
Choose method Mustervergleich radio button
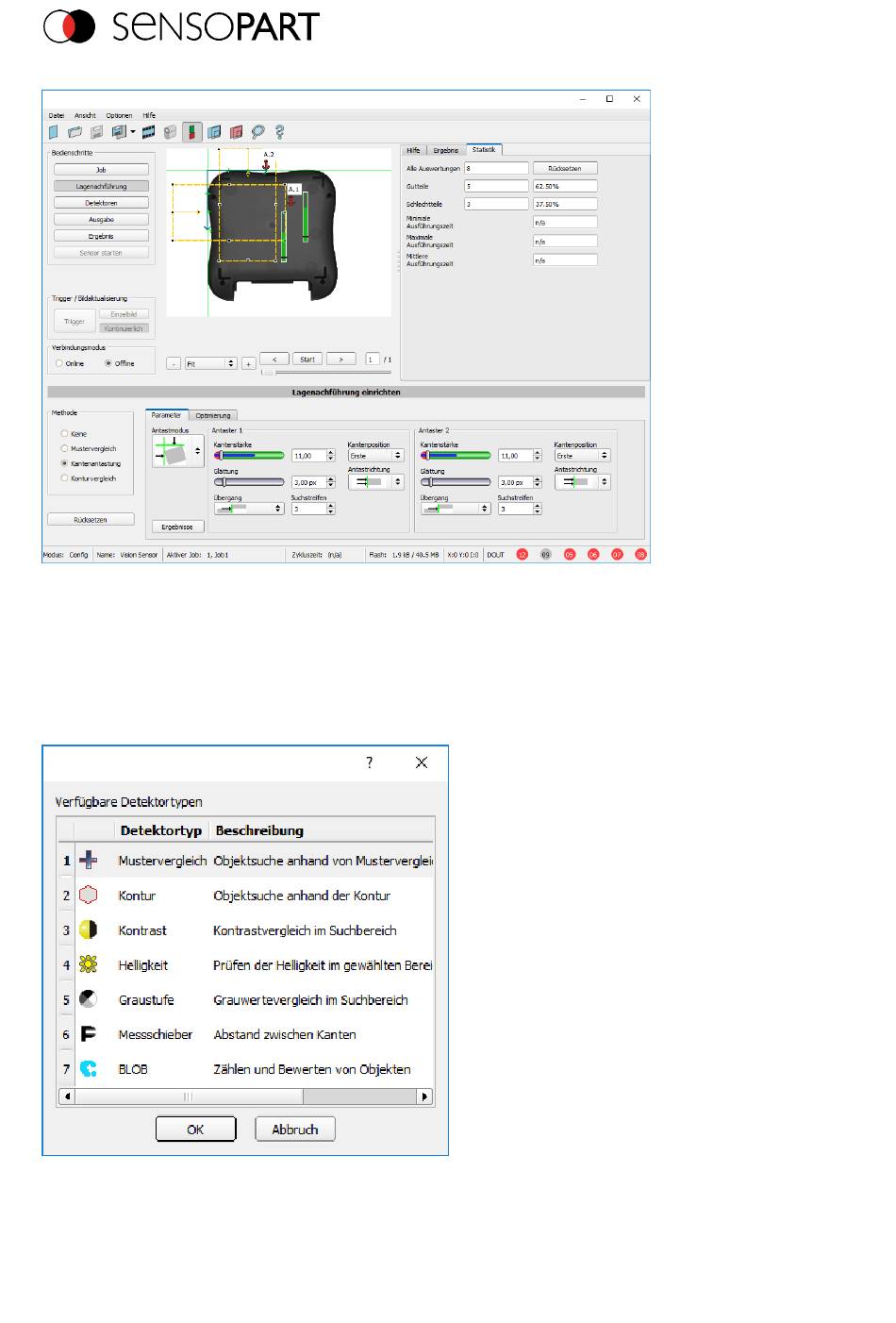(64, 449)
